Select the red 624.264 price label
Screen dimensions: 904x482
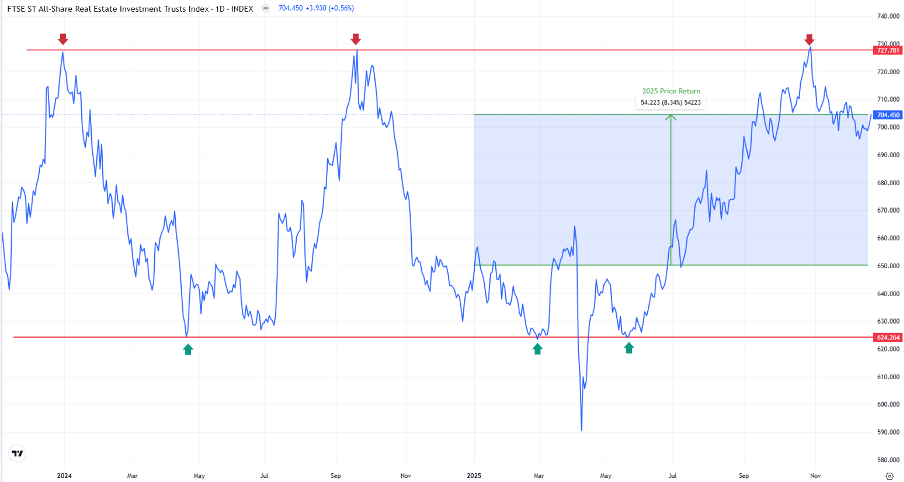(x=888, y=337)
